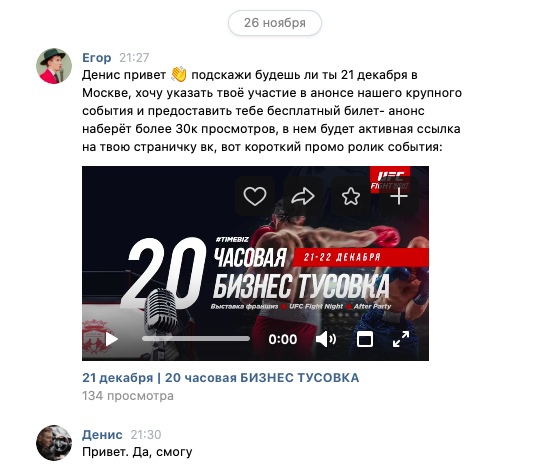Like the video with the heart icon
Image resolution: width=550 pixels, height=476 pixels.
[255, 196]
